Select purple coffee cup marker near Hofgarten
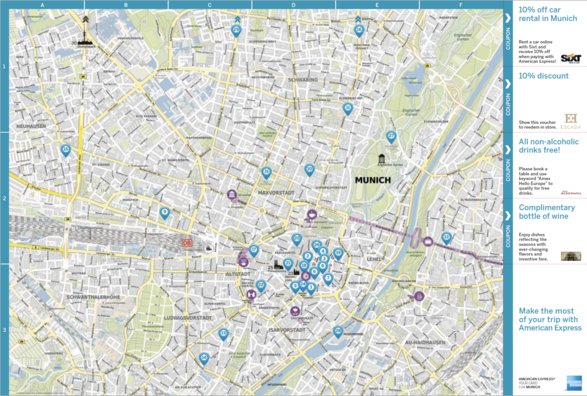This screenshot has width=587, height=396. click(x=312, y=215)
